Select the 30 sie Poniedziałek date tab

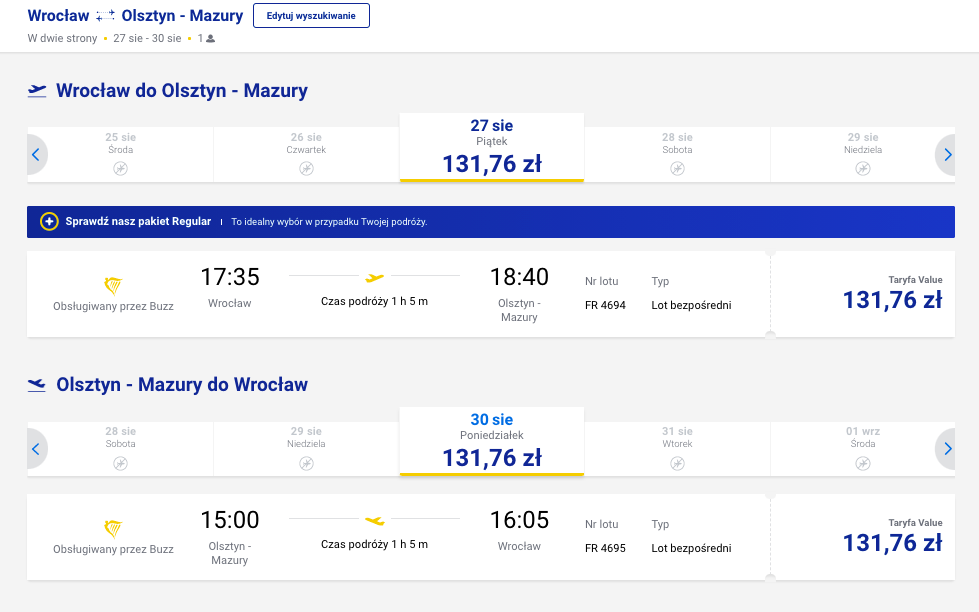pyautogui.click(x=491, y=442)
